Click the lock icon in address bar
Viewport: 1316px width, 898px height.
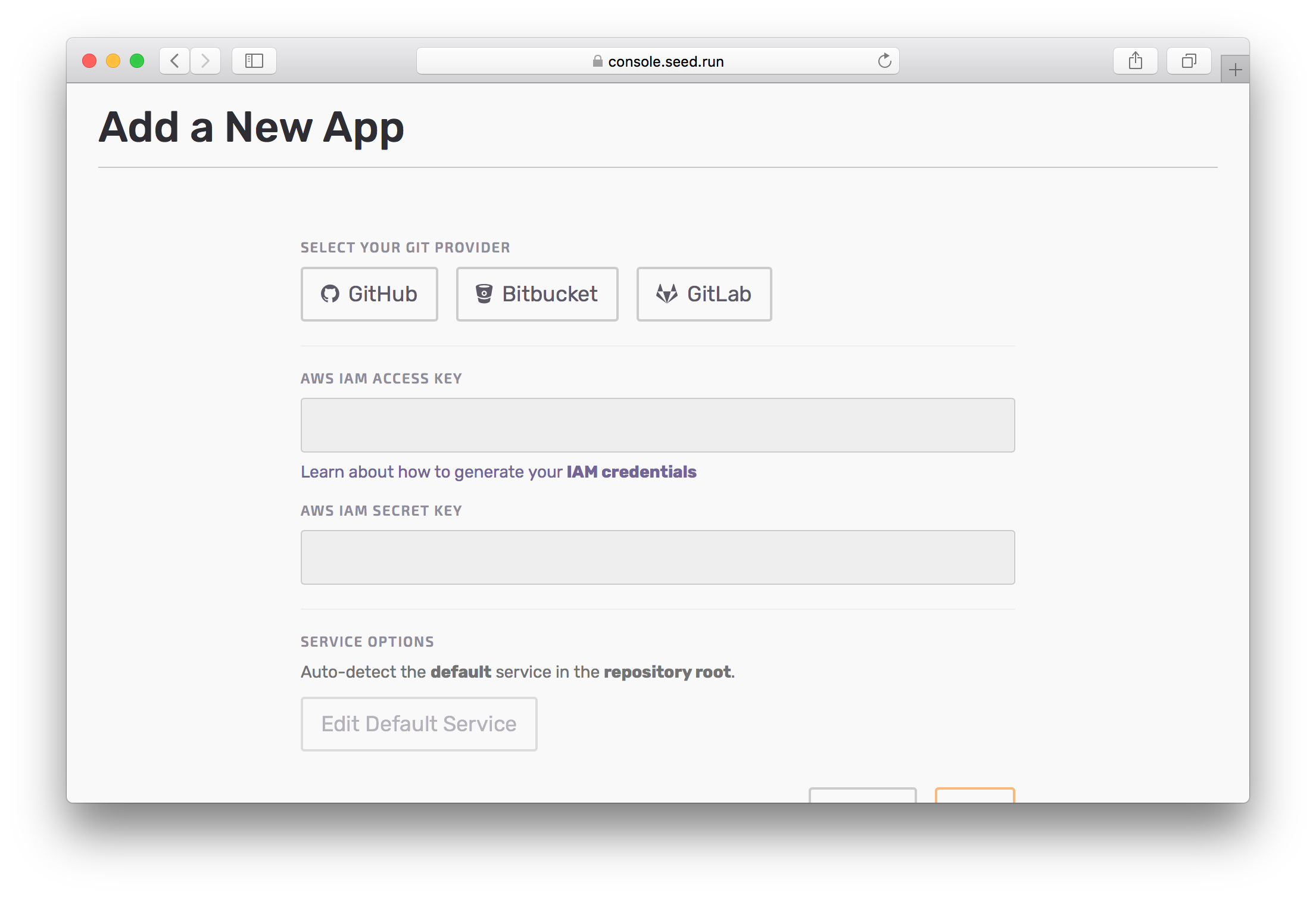pyautogui.click(x=597, y=61)
